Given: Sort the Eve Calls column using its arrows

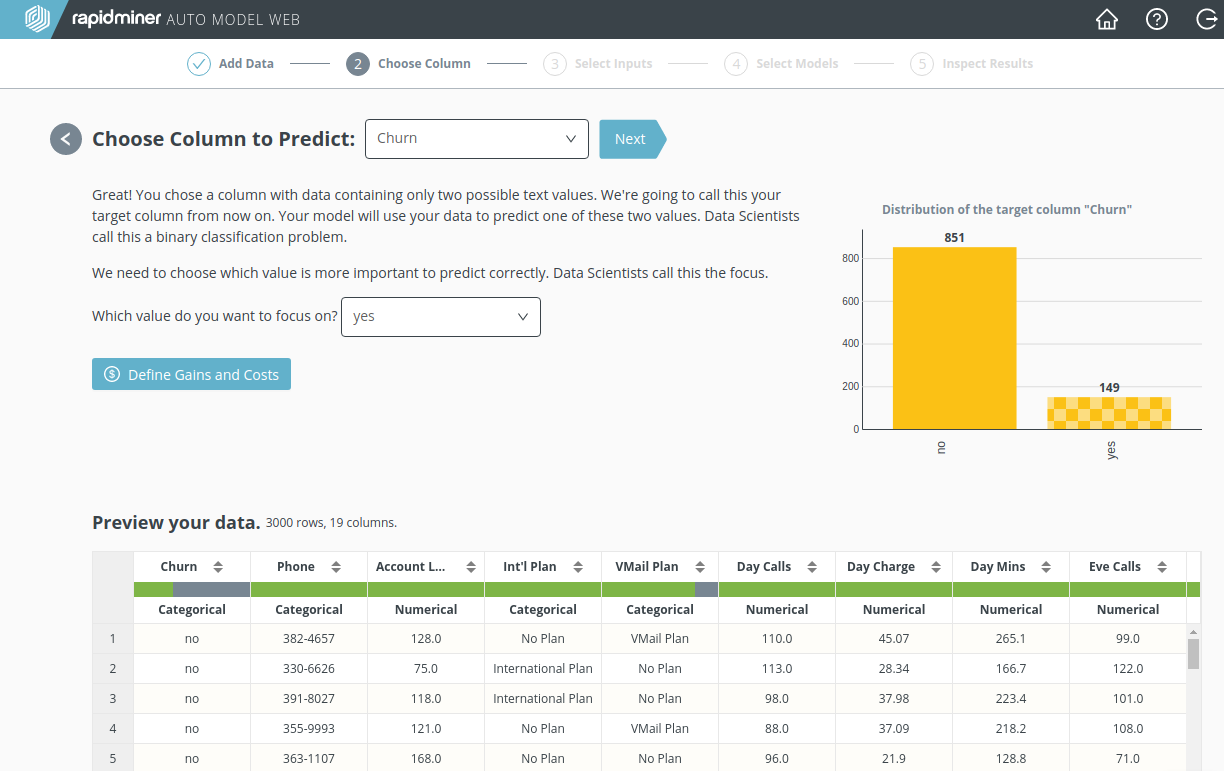Looking at the screenshot, I should [1162, 567].
